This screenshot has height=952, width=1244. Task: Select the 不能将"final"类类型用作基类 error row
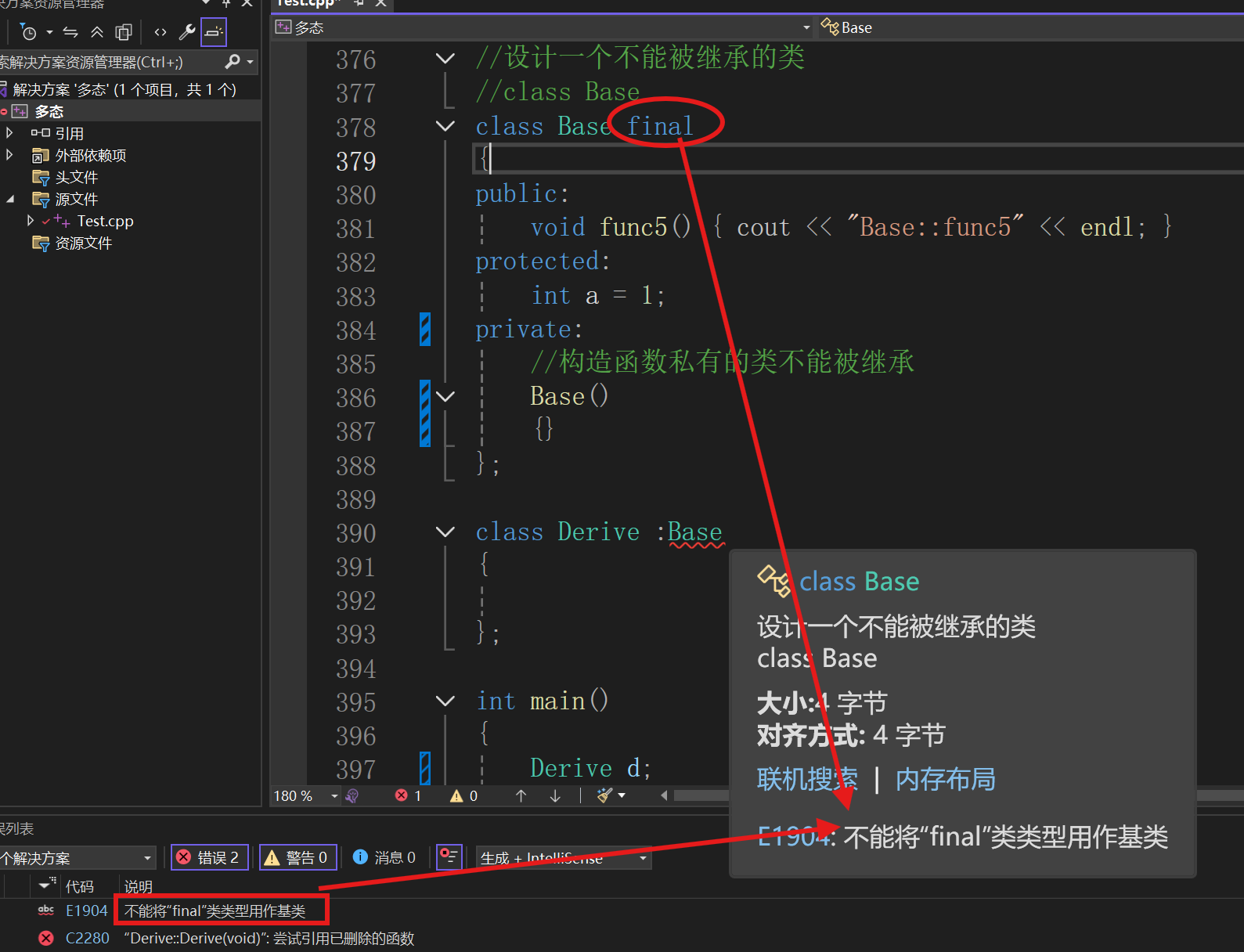tap(215, 911)
